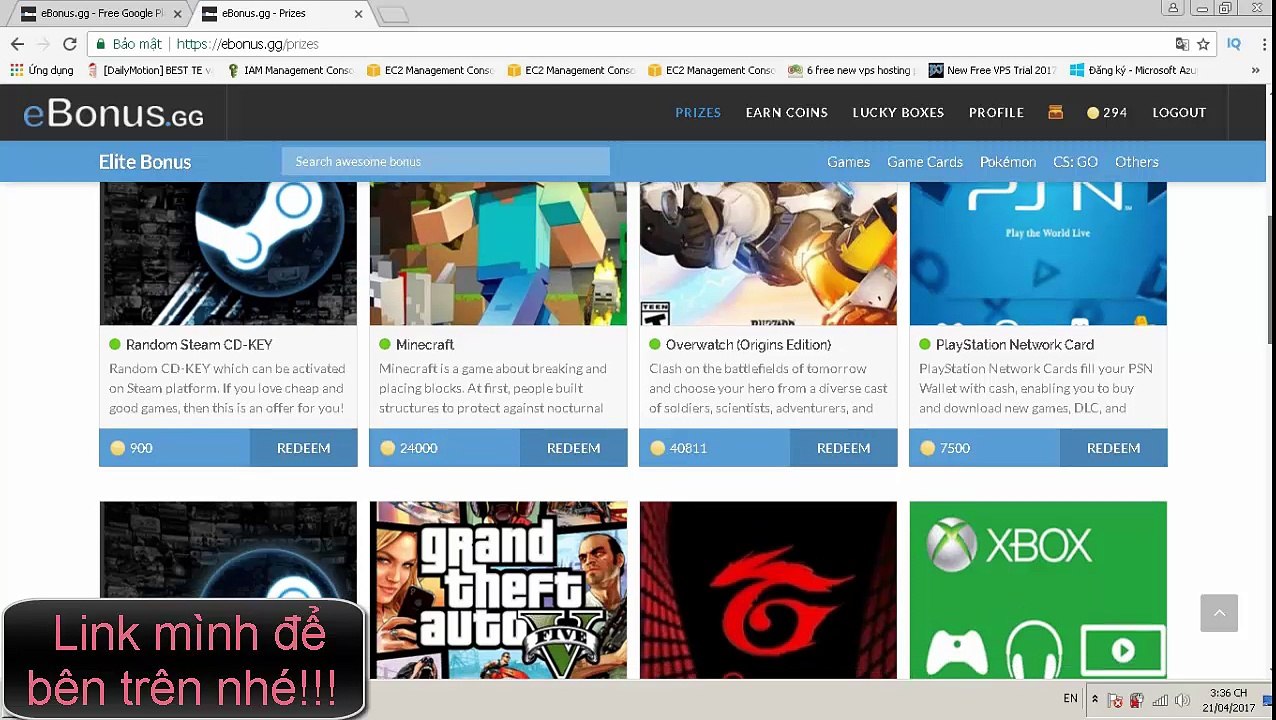Bookmark this page with the star icon
Image resolution: width=1276 pixels, height=720 pixels.
(x=1203, y=44)
